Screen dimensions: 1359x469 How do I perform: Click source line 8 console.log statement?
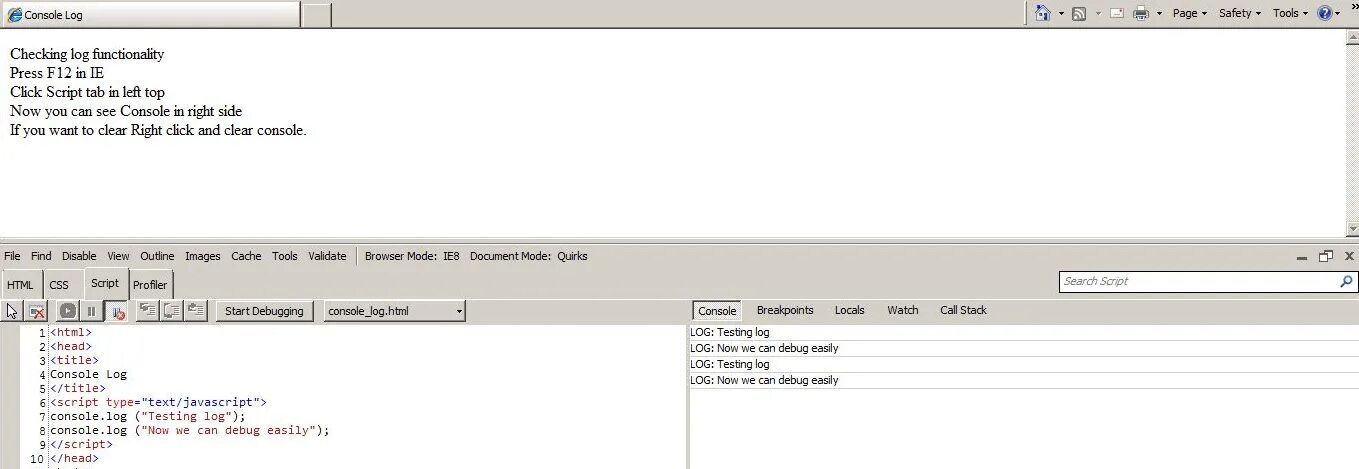click(x=190, y=430)
